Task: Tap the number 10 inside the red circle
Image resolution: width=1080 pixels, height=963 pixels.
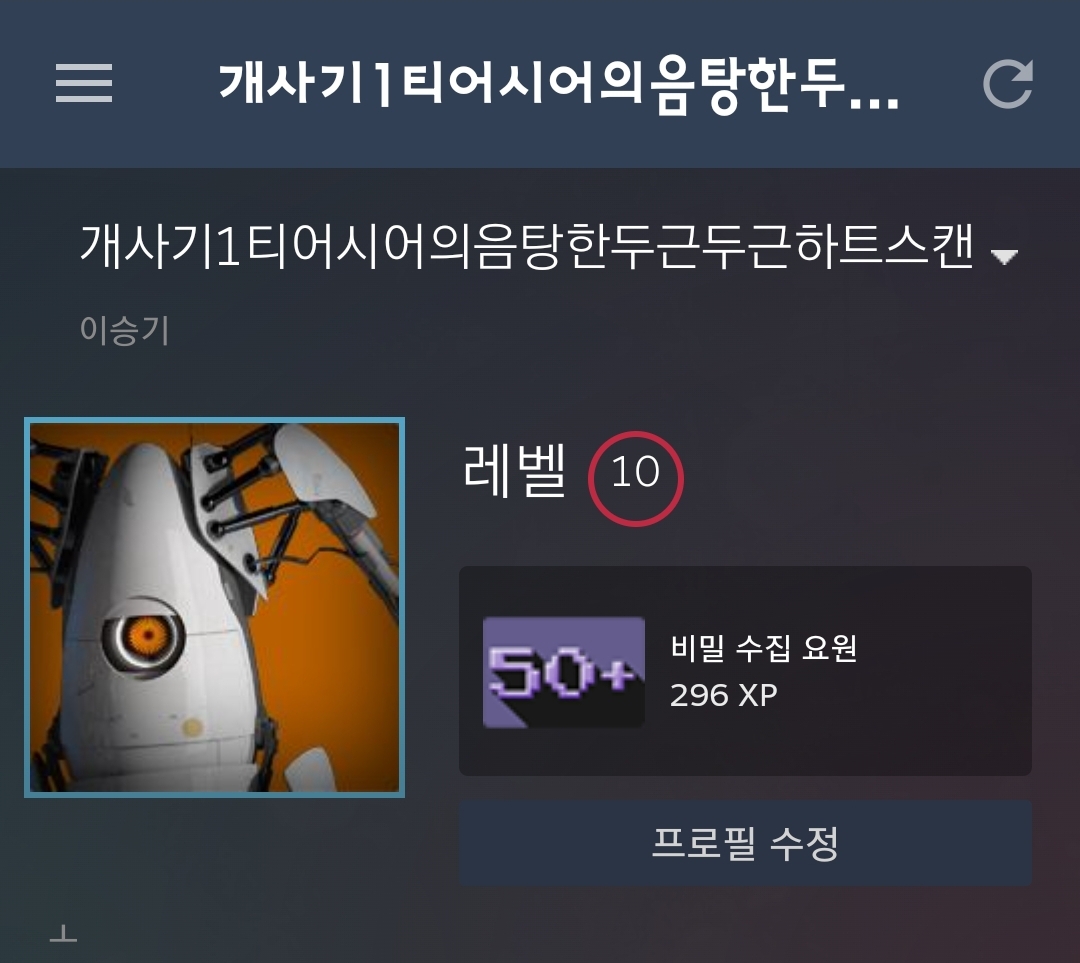Action: (635, 473)
